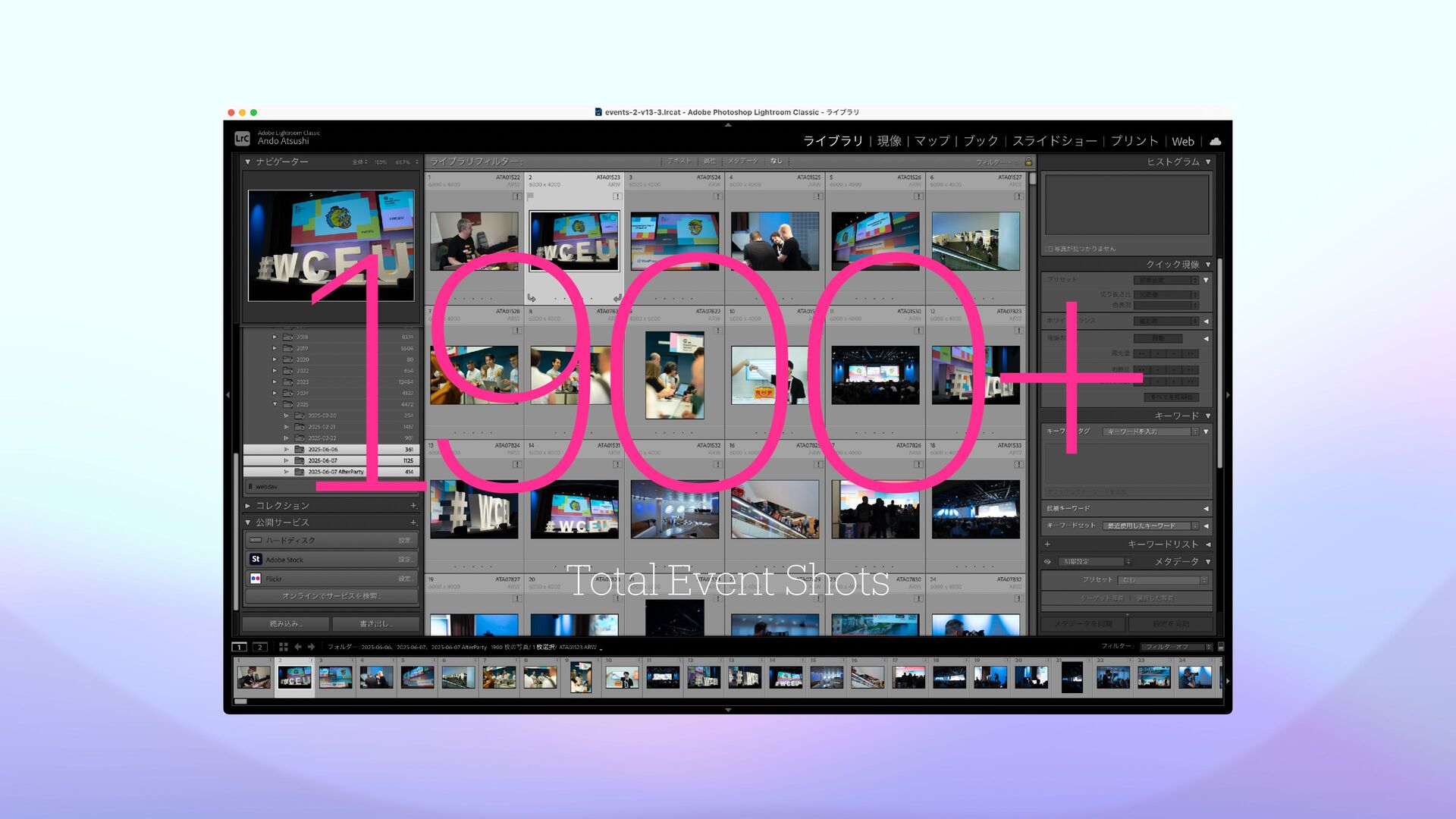Open 設定 for Adobe Stock
This screenshot has width=1456, height=819.
pyautogui.click(x=406, y=560)
